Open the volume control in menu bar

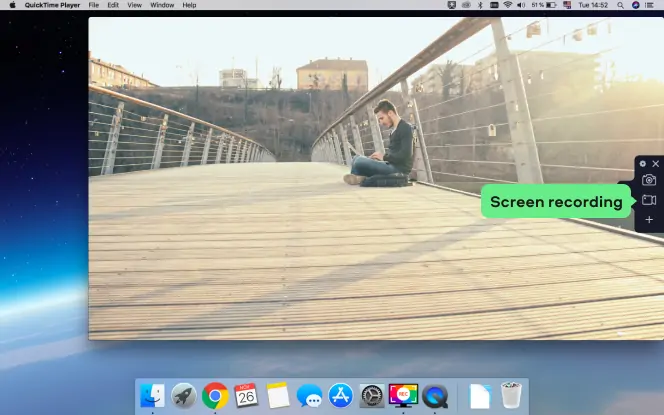(x=521, y=5)
